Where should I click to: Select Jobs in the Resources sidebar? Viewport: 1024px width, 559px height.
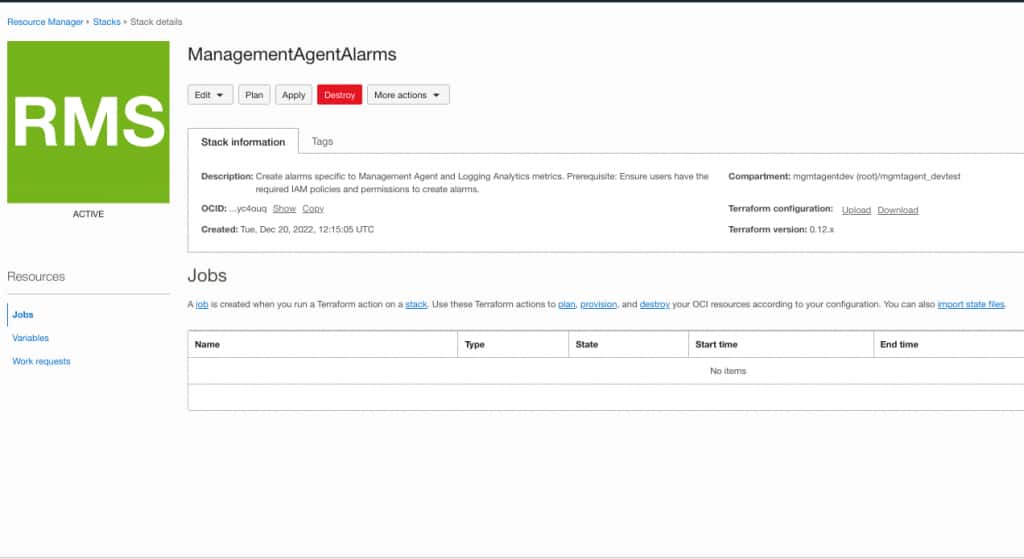pos(23,314)
